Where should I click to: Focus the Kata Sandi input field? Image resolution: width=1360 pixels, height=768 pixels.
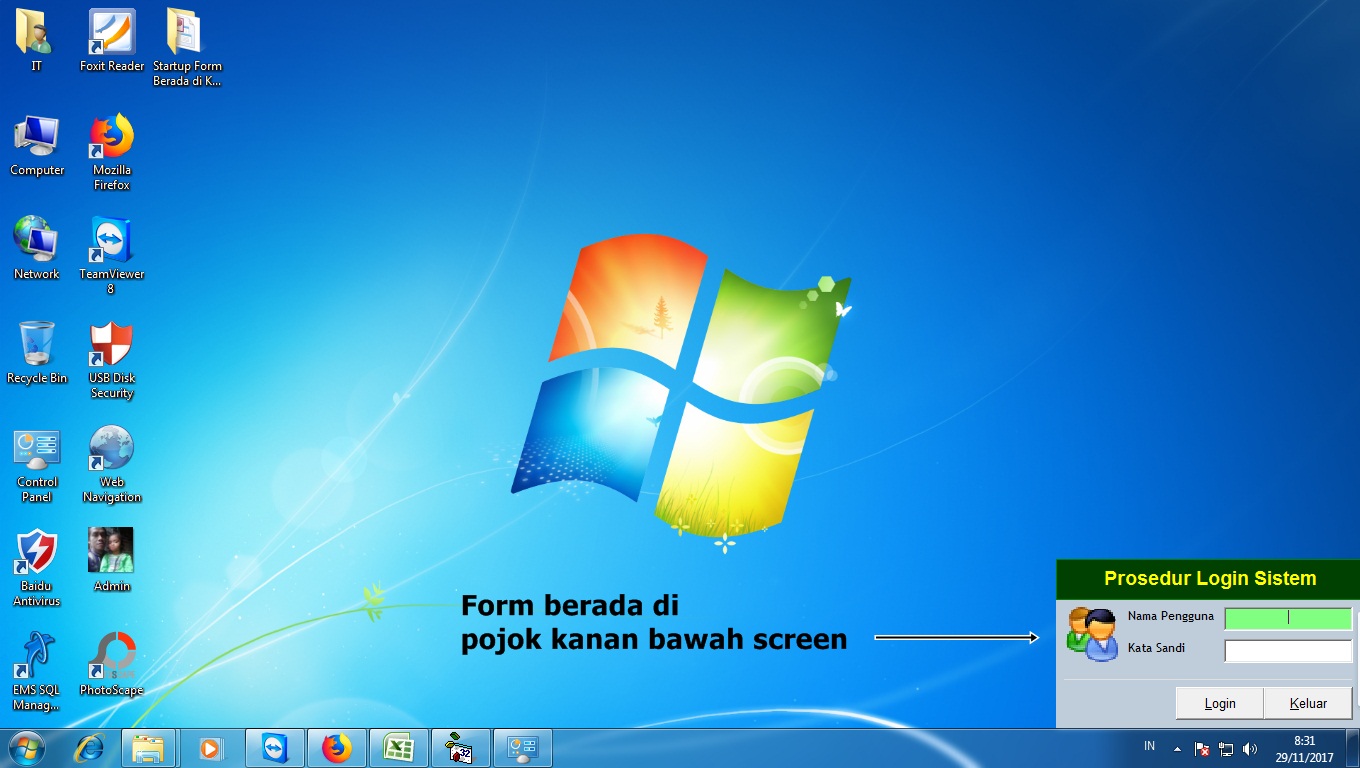point(1288,651)
